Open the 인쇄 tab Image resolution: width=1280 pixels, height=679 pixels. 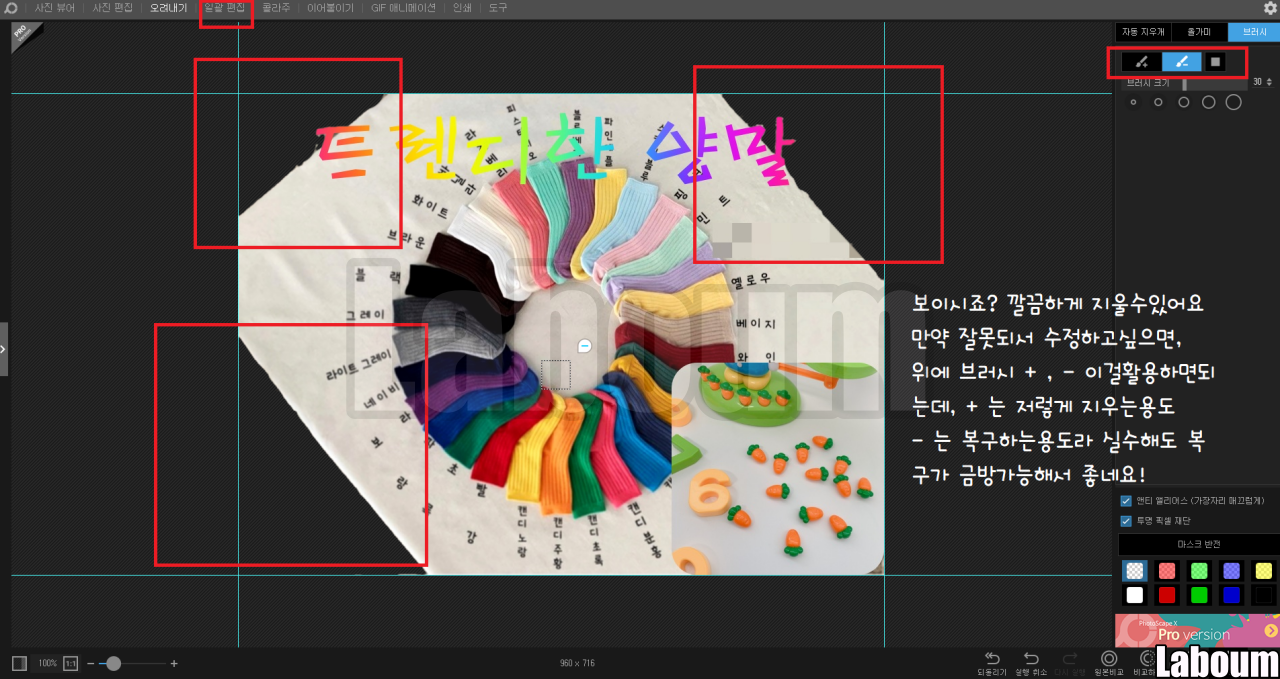462,8
